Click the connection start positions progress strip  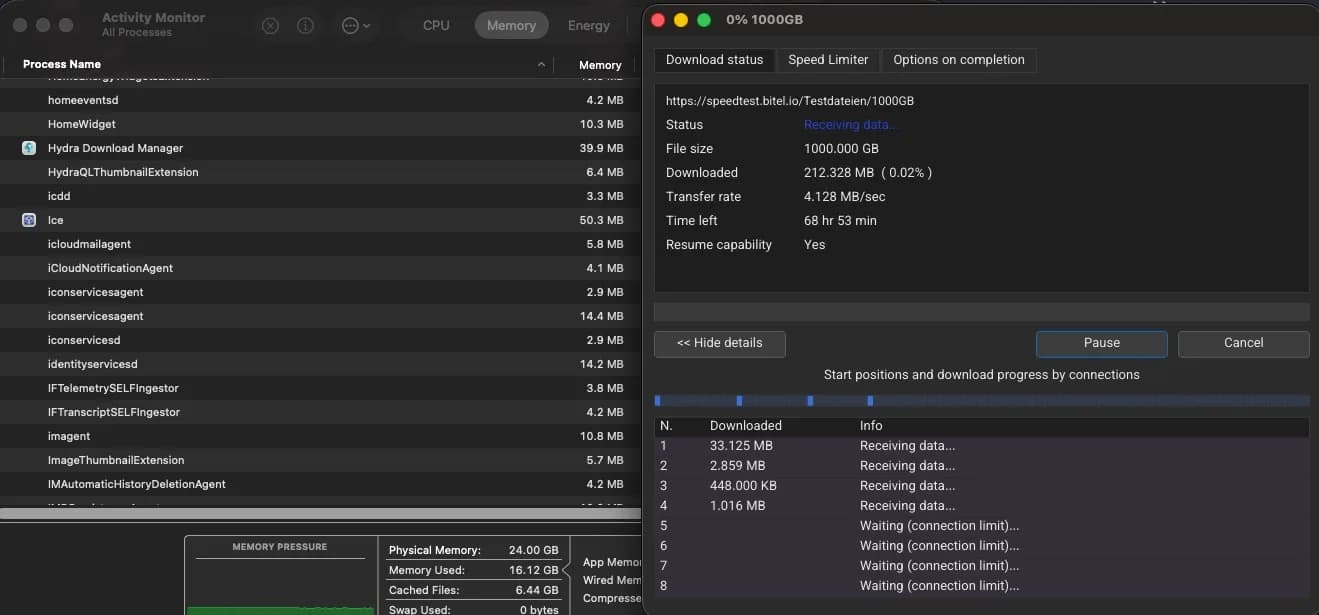point(981,401)
